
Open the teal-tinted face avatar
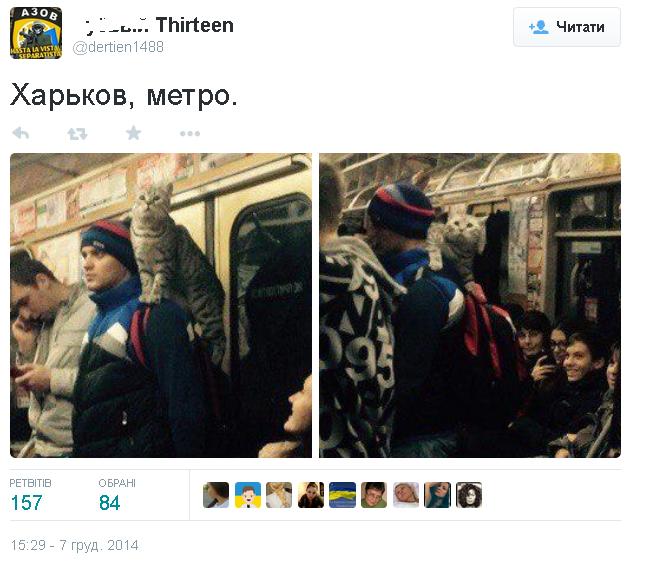point(437,495)
